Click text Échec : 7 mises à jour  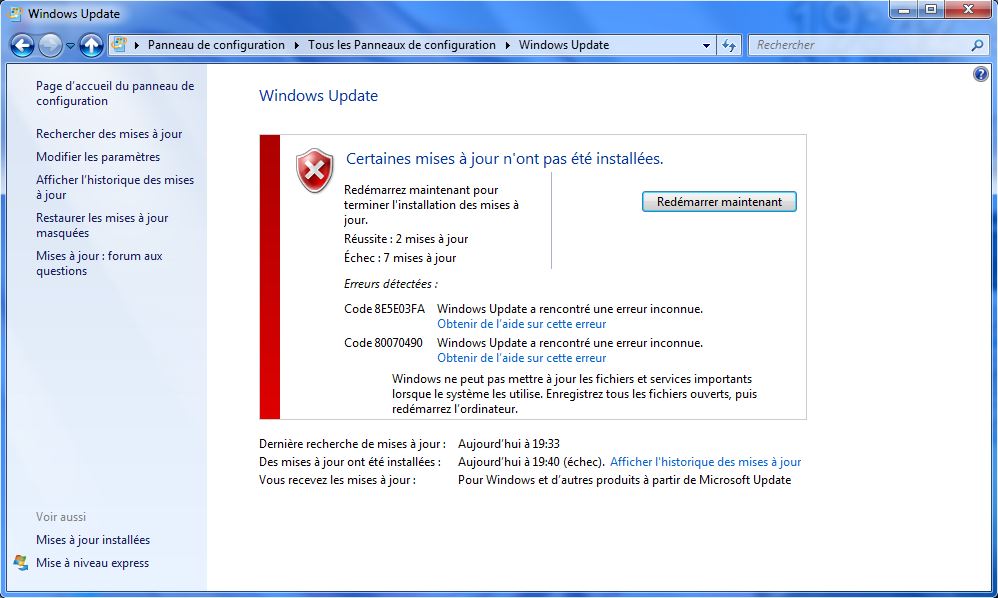pos(400,258)
